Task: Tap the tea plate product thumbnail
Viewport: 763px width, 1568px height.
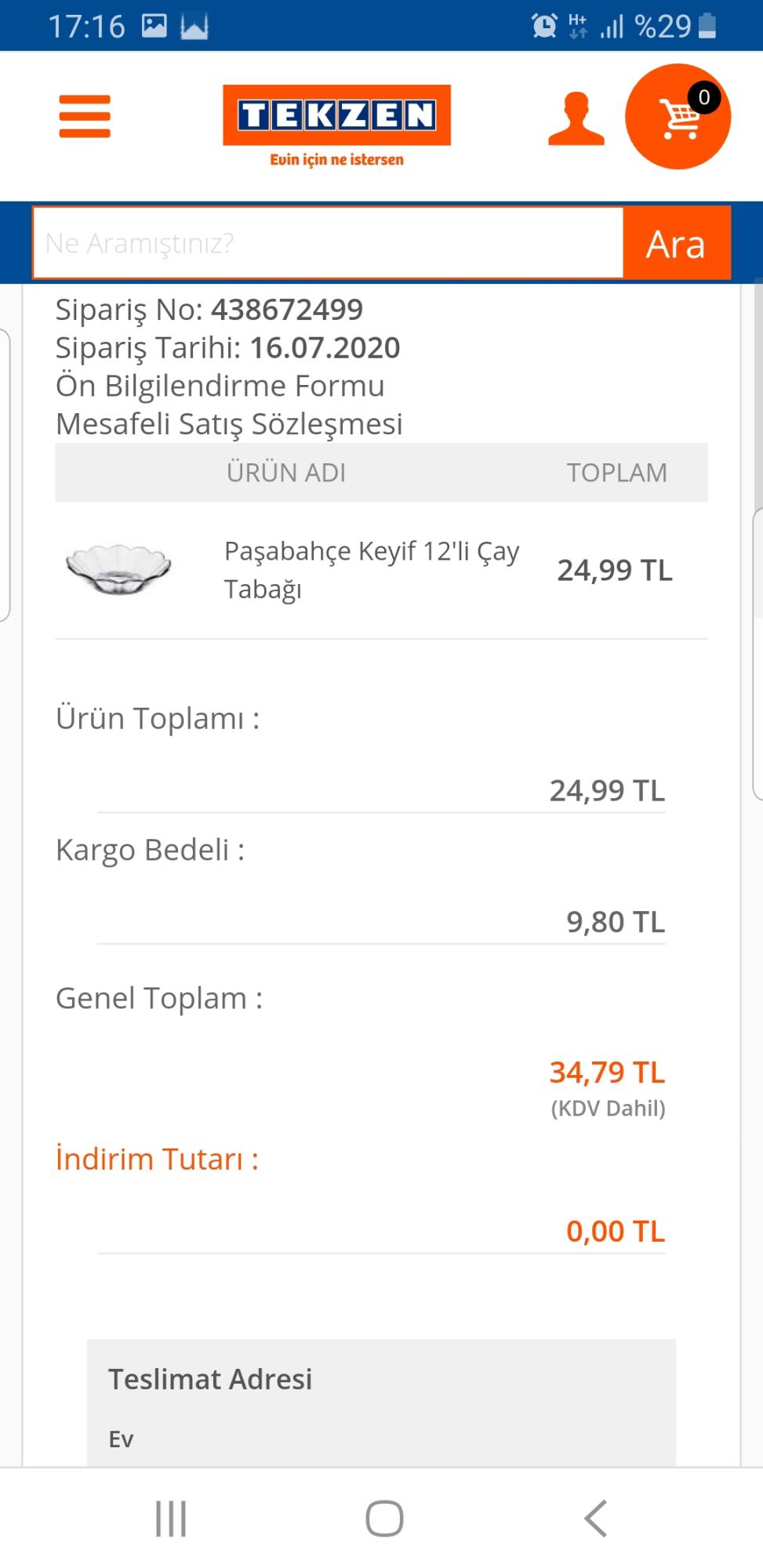Action: [118, 569]
